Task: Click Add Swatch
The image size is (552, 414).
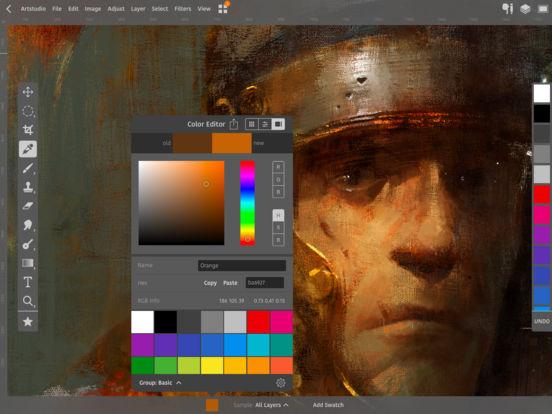Action: pyautogui.click(x=328, y=405)
